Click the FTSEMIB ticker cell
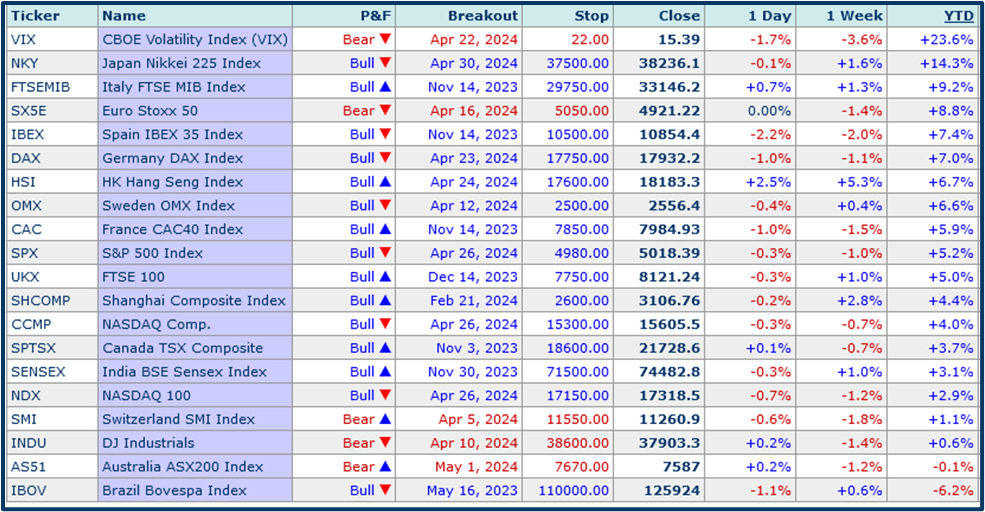This screenshot has width=985, height=512. click(39, 87)
